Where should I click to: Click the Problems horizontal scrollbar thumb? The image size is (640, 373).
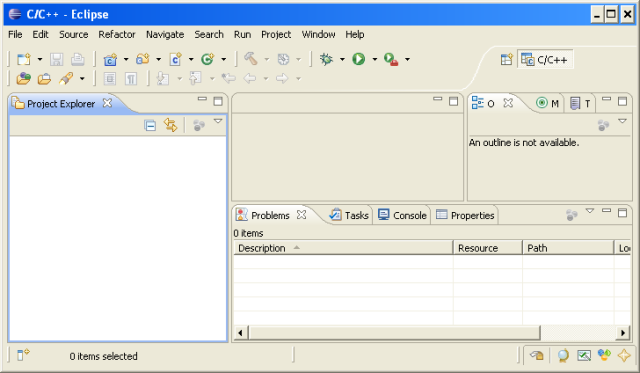click(394, 333)
